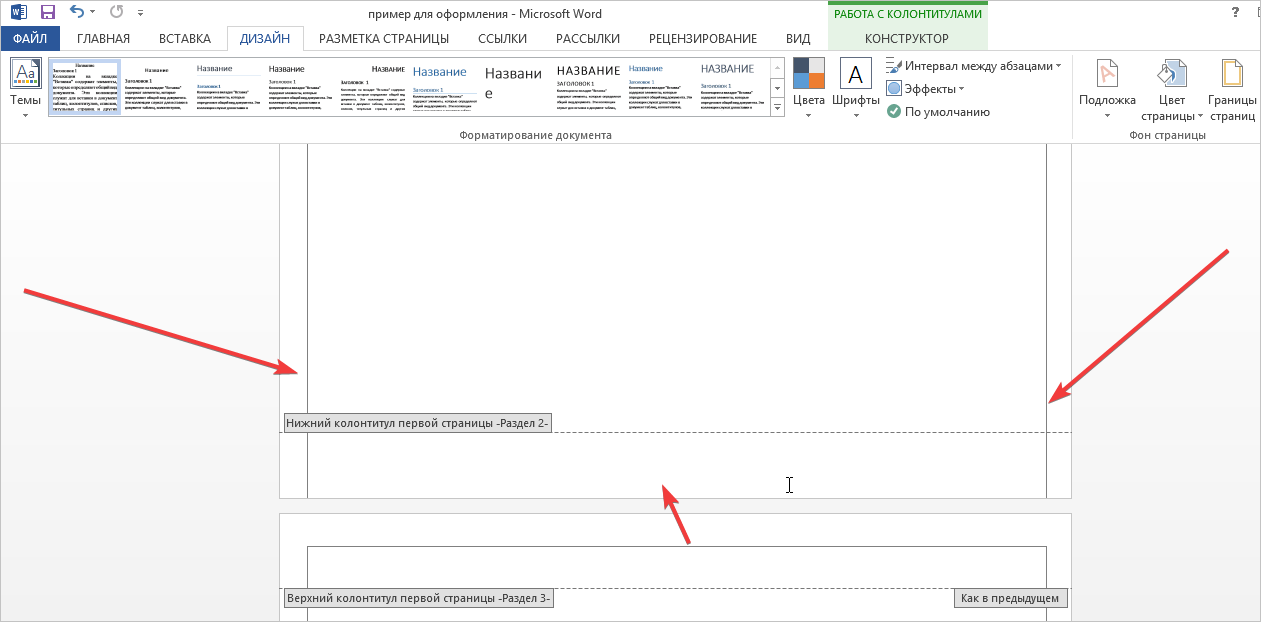
Task: Click the Redo icon in title bar
Action: [116, 13]
